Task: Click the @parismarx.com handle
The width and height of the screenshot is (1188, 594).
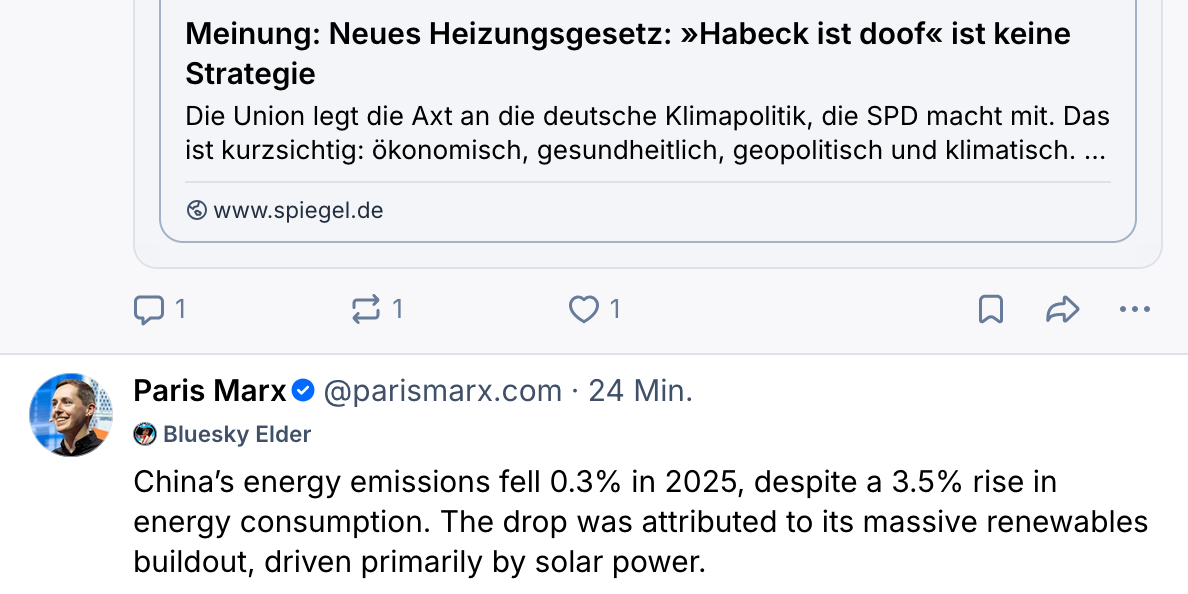Action: click(442, 391)
